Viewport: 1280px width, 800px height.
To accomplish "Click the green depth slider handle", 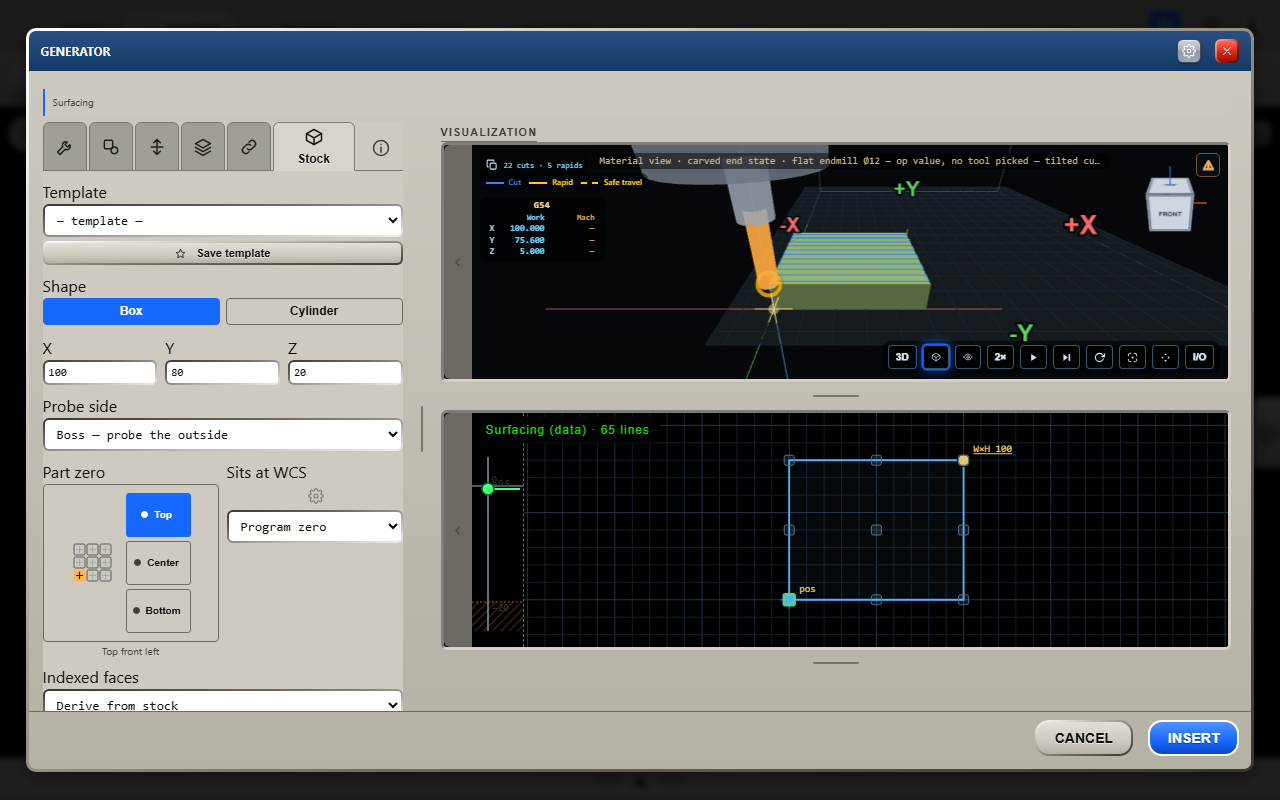I will coord(488,489).
